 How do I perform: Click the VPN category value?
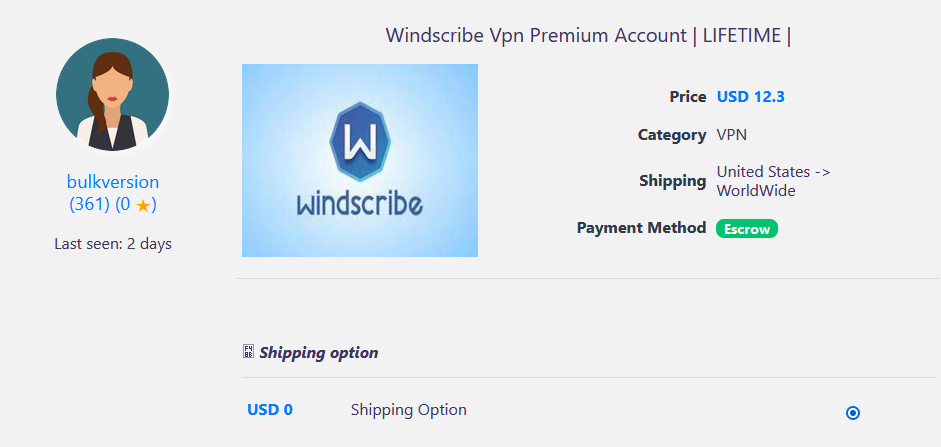(x=731, y=135)
